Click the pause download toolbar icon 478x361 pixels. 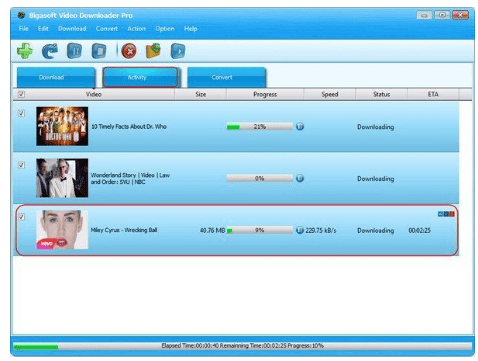coord(74,51)
